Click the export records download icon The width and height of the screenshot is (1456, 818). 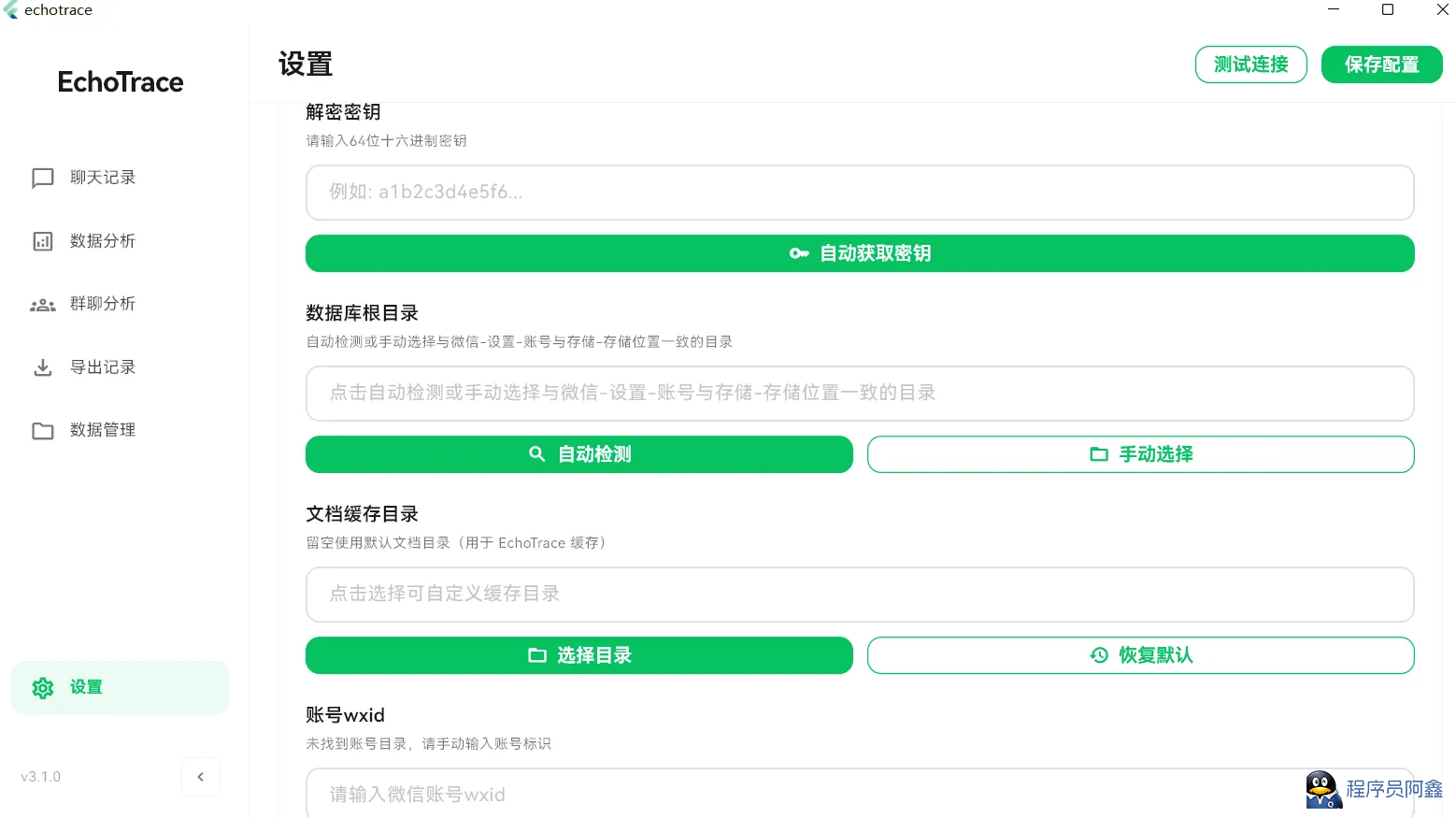43,367
